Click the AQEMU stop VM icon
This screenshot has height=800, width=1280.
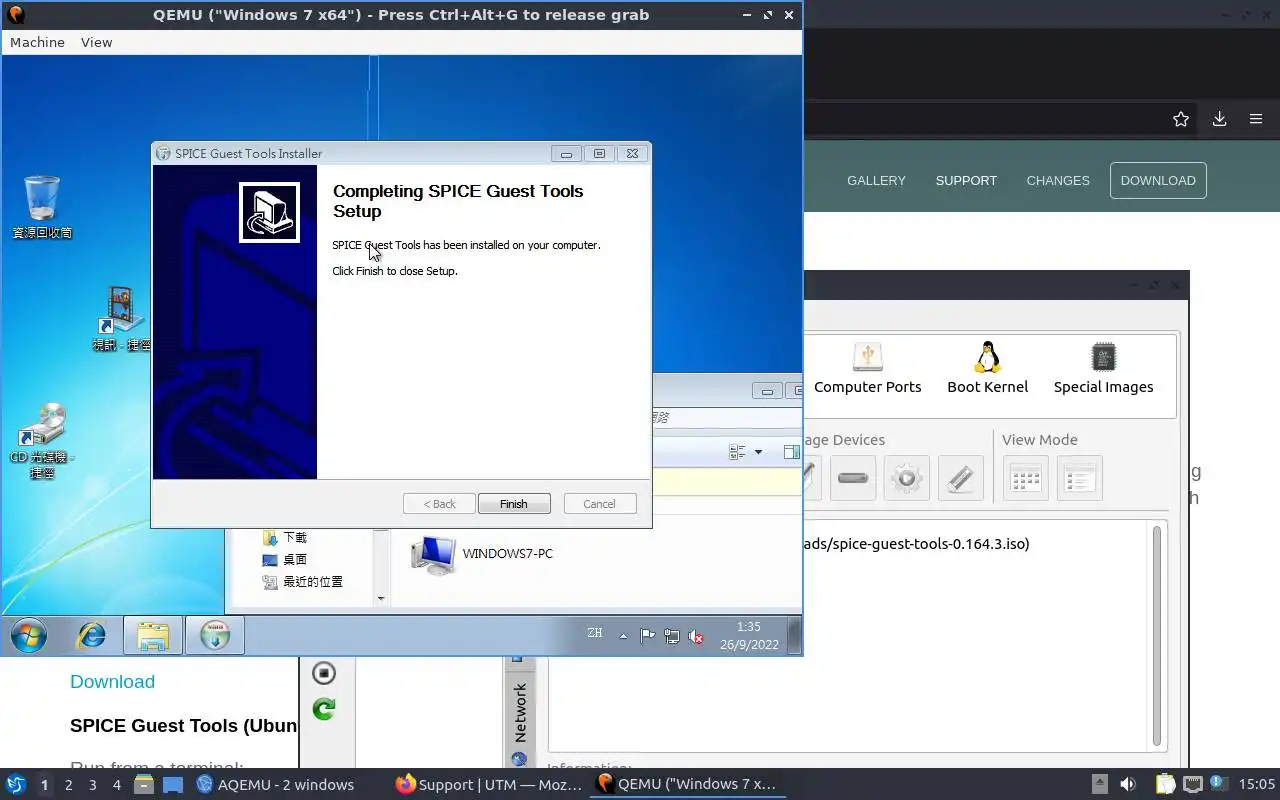324,673
